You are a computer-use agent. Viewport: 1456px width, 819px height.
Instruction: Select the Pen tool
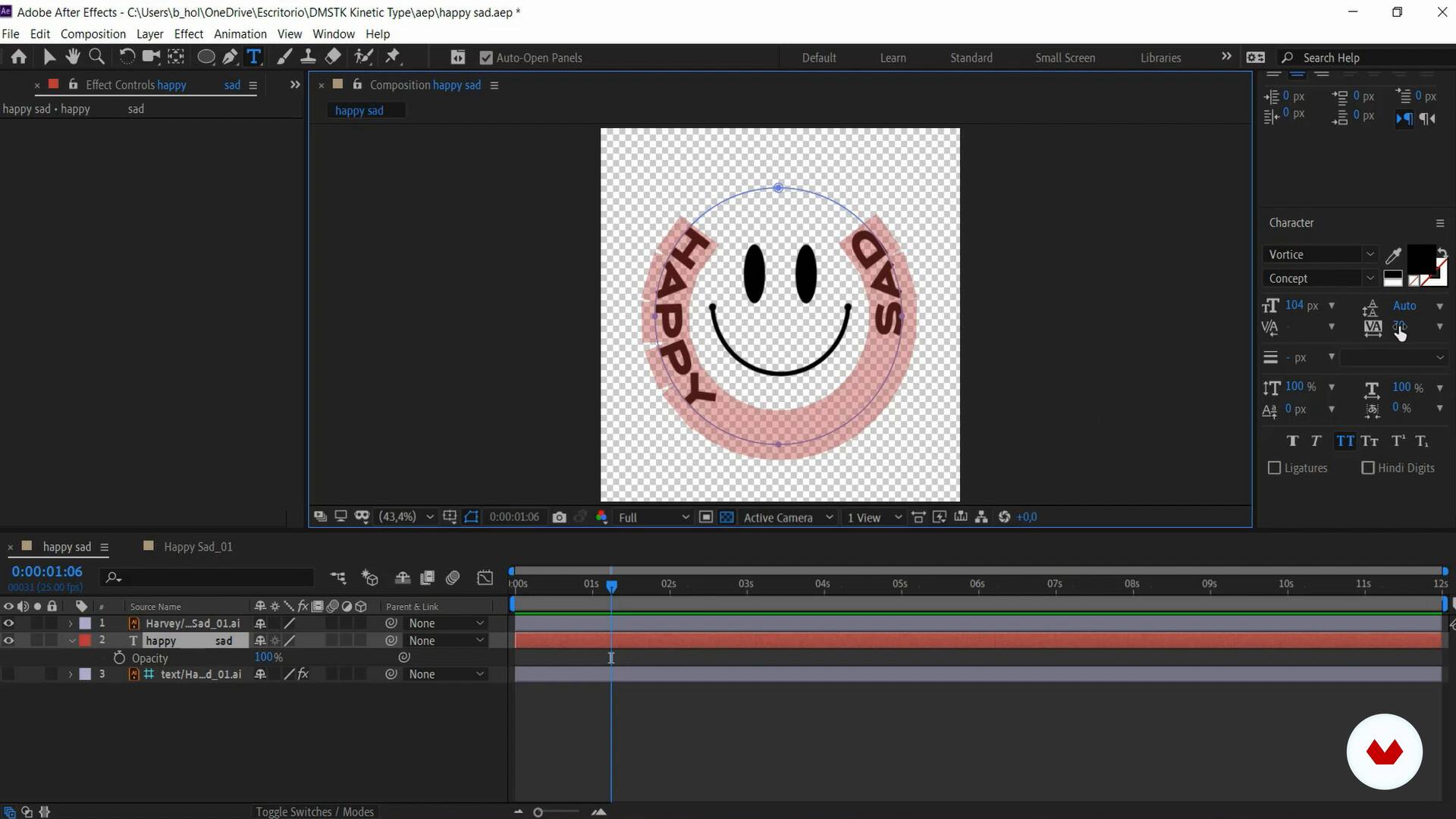230,57
